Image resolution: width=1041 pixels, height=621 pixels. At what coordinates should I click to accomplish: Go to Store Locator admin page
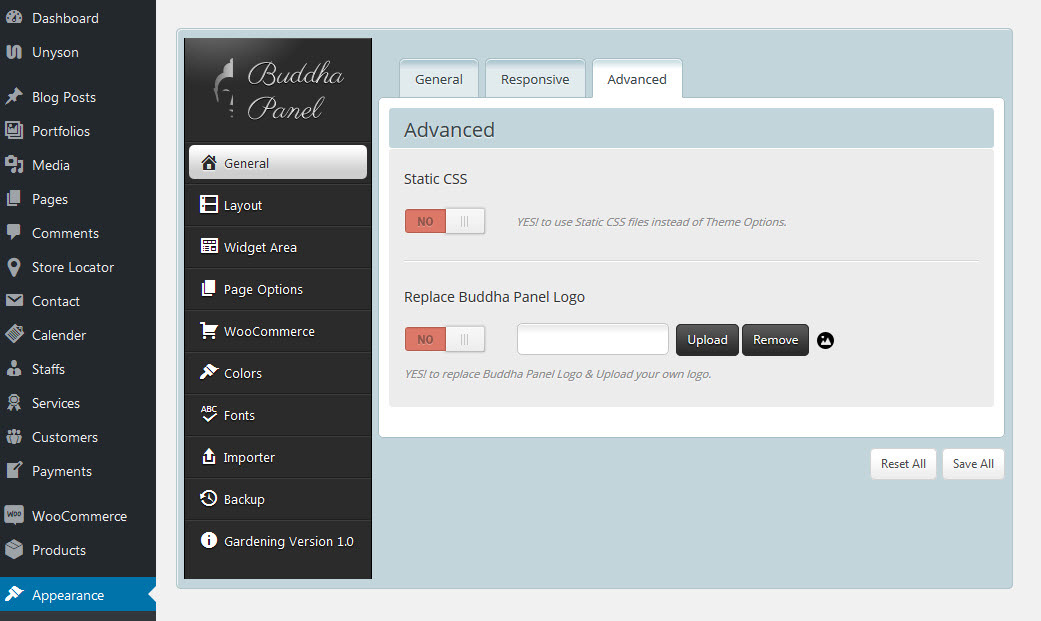[x=78, y=267]
